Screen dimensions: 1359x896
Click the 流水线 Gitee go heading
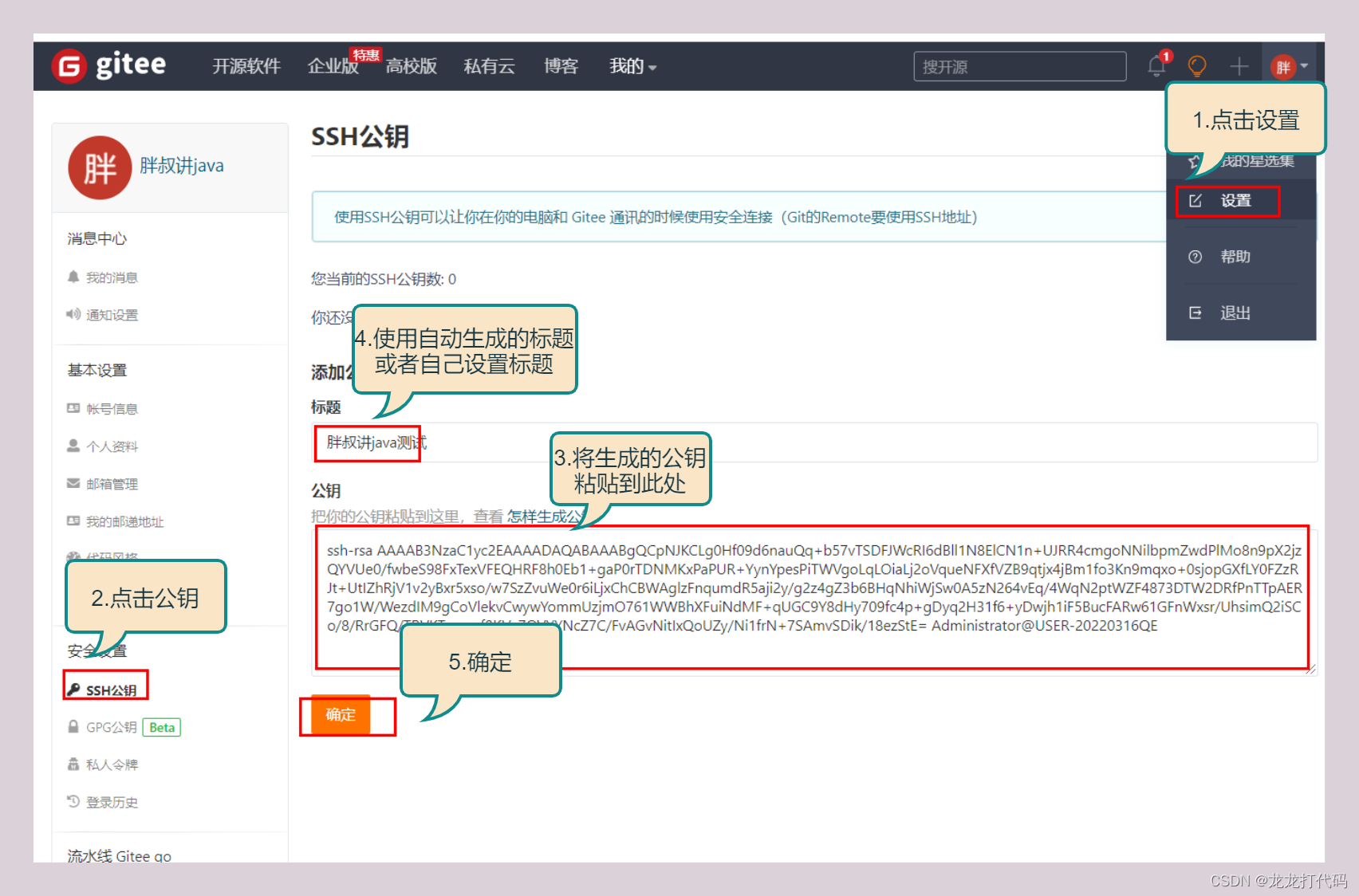click(119, 855)
